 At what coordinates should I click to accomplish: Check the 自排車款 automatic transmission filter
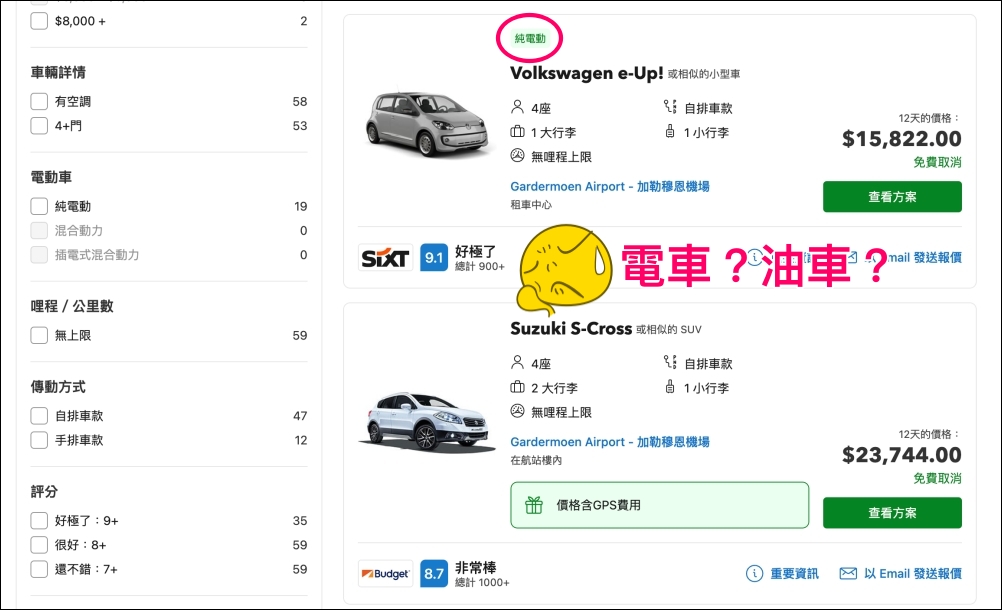point(39,415)
